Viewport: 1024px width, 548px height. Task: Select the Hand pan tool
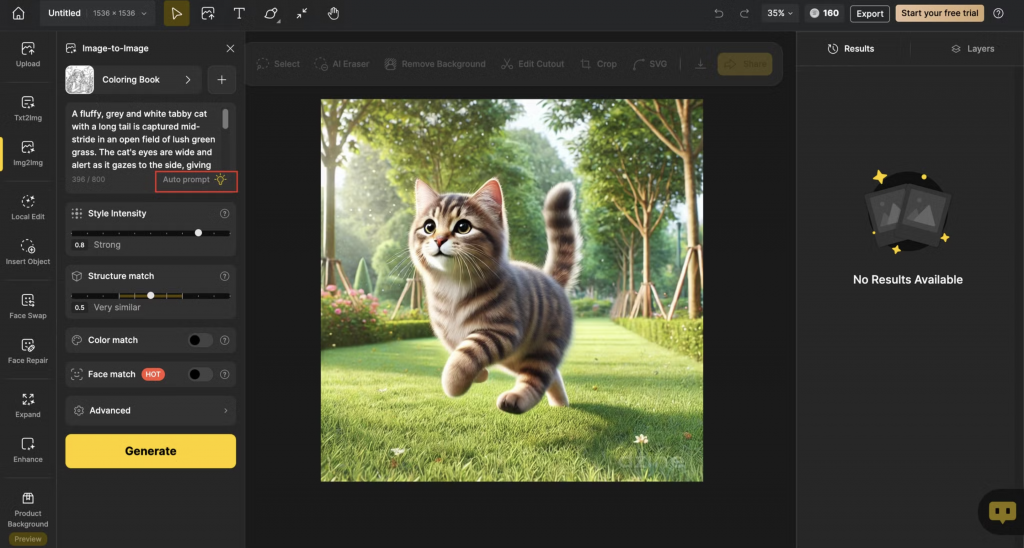tap(333, 13)
